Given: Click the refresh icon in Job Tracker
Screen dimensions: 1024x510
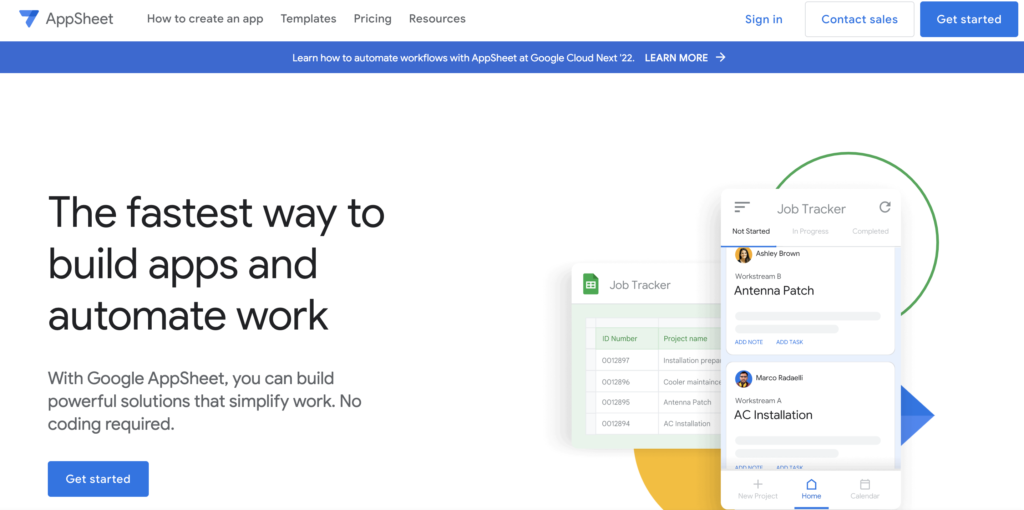Looking at the screenshot, I should 885,208.
